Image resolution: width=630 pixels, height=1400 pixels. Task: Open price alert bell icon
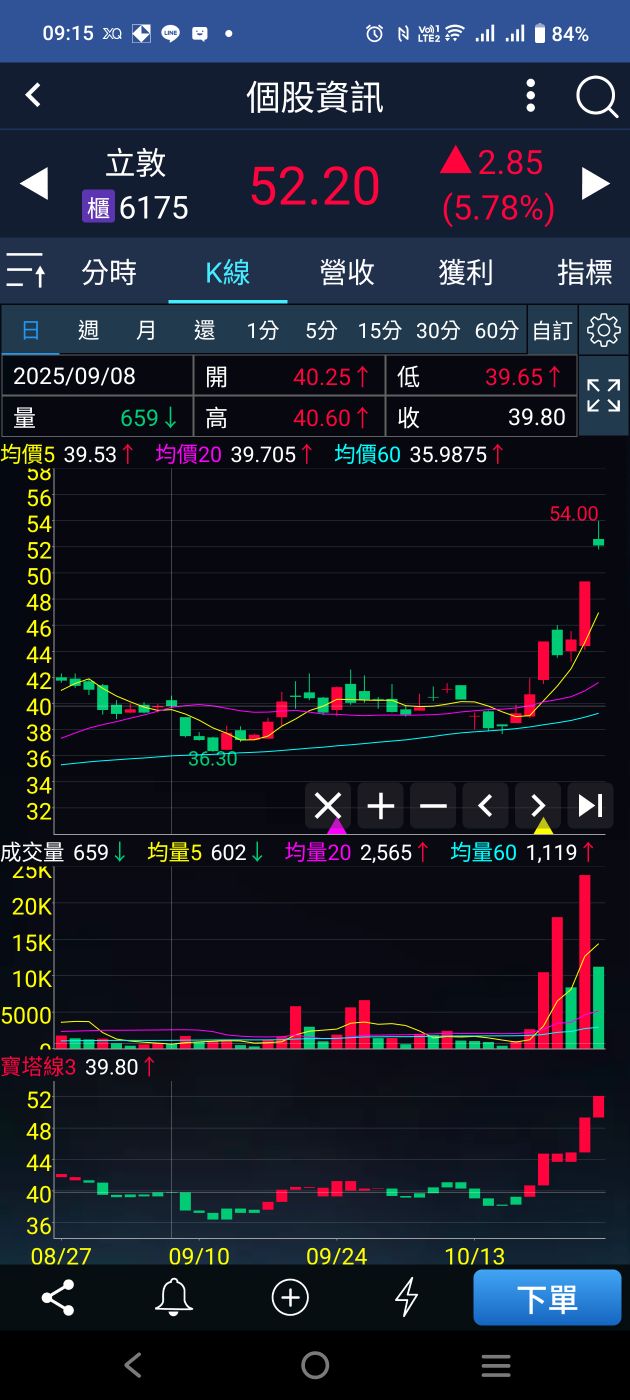[173, 1298]
